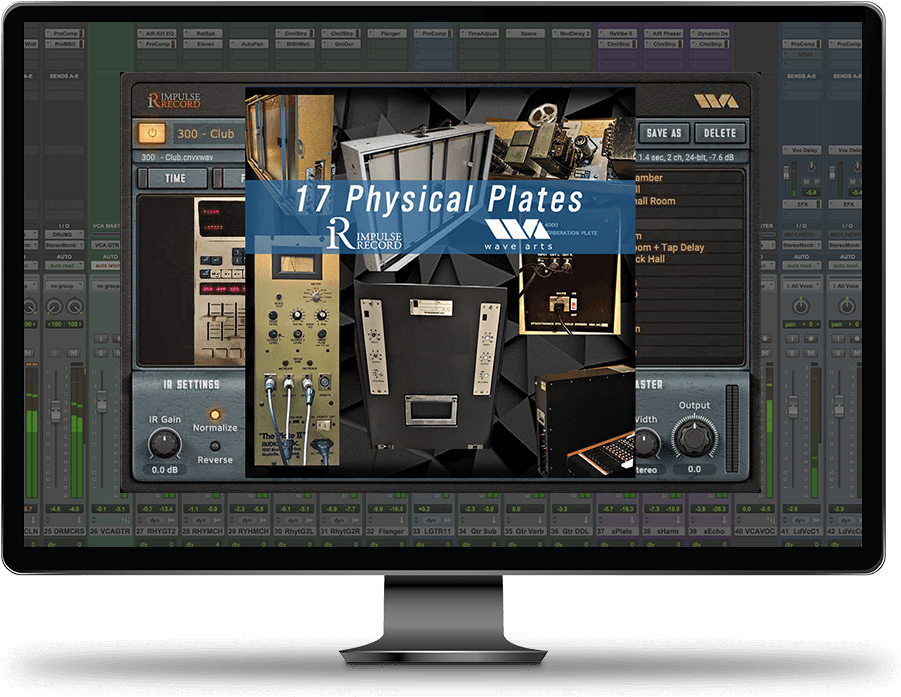Open the TimeAdjust insert
The image size is (901, 697).
479,33
